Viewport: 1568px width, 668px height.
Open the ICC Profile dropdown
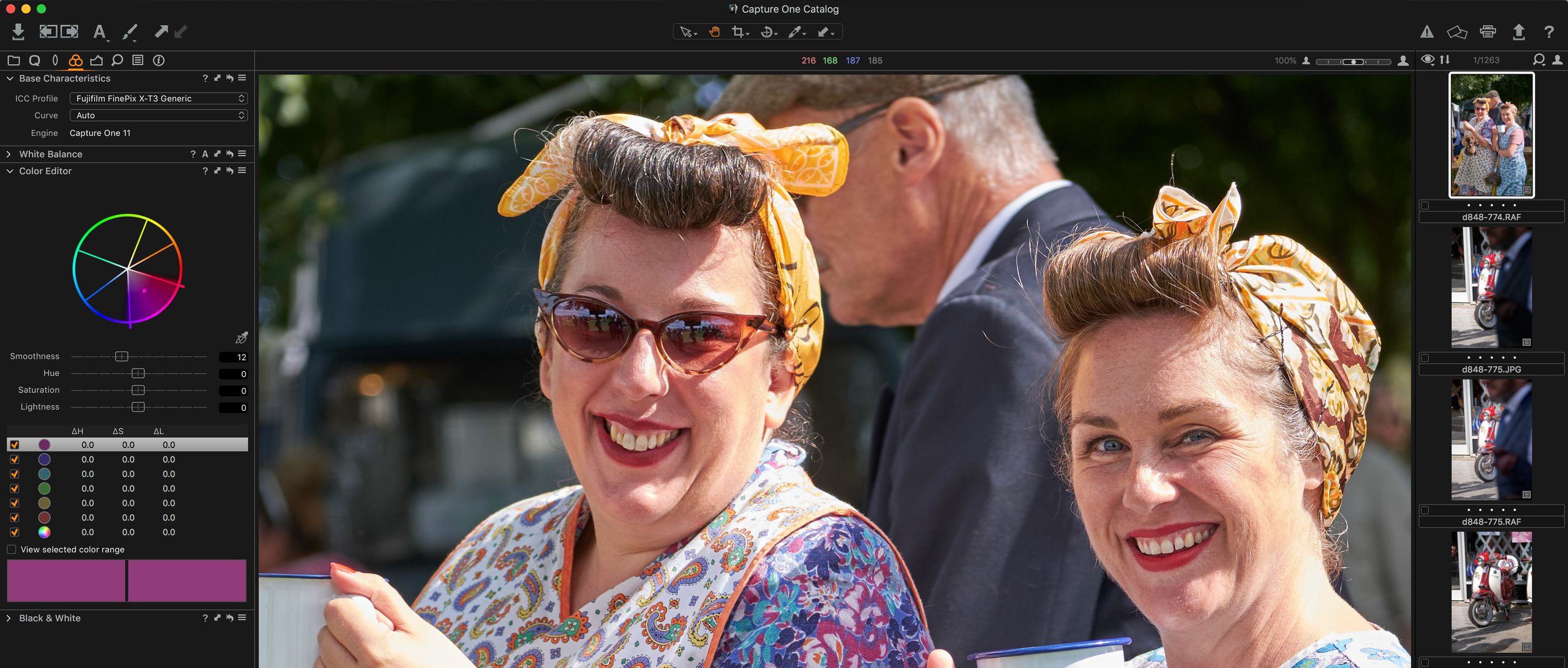coord(159,98)
